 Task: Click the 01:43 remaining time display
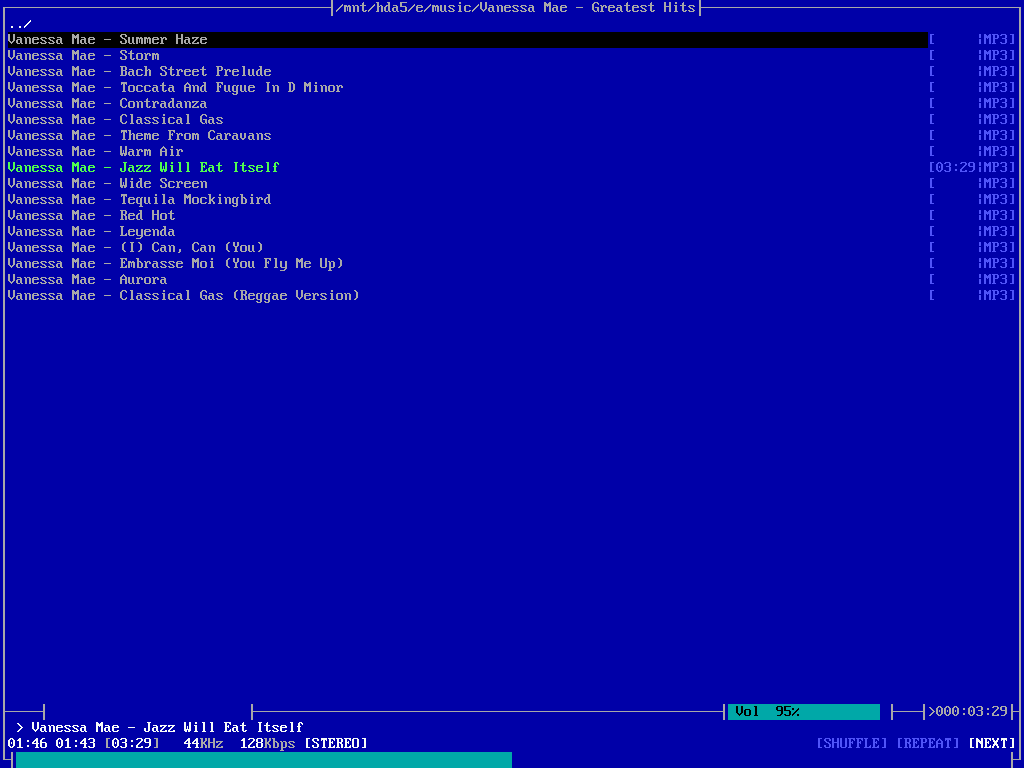[x=75, y=743]
